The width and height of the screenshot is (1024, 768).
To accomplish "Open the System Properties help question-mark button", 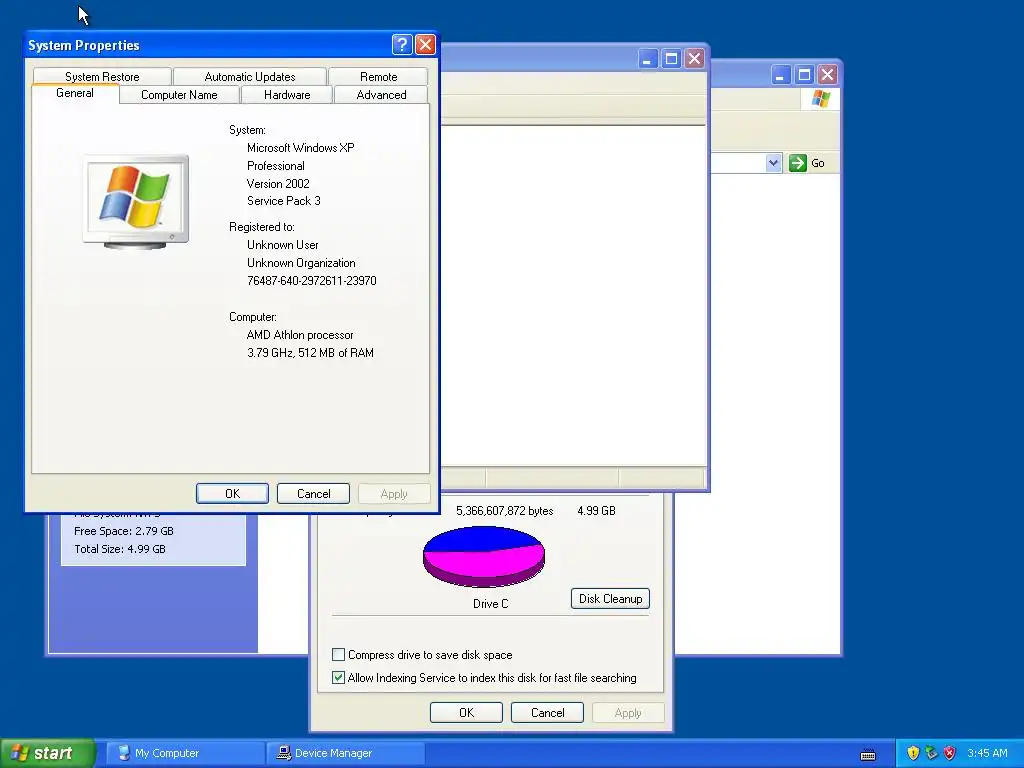I will [x=402, y=44].
